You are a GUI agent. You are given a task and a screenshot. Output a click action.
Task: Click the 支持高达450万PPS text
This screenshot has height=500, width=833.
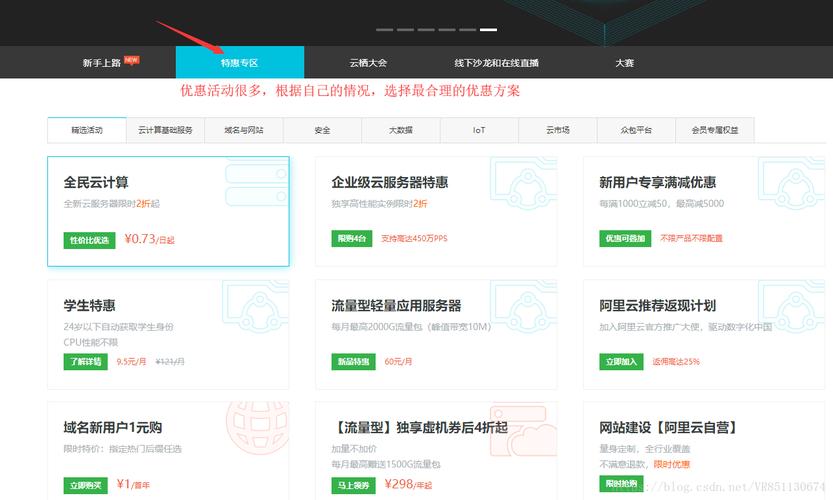tap(414, 239)
